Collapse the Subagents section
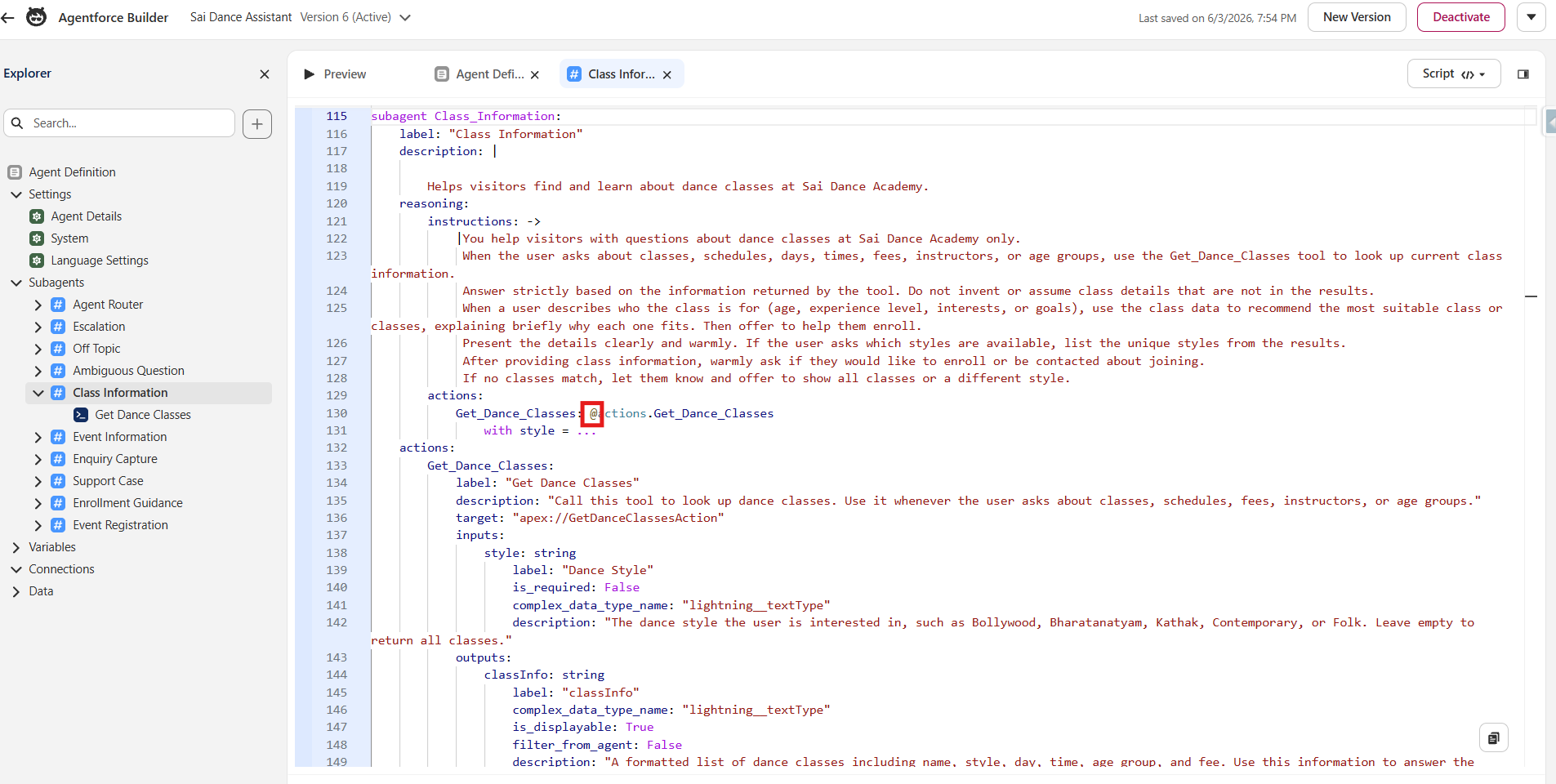This screenshot has width=1556, height=784. (16, 283)
